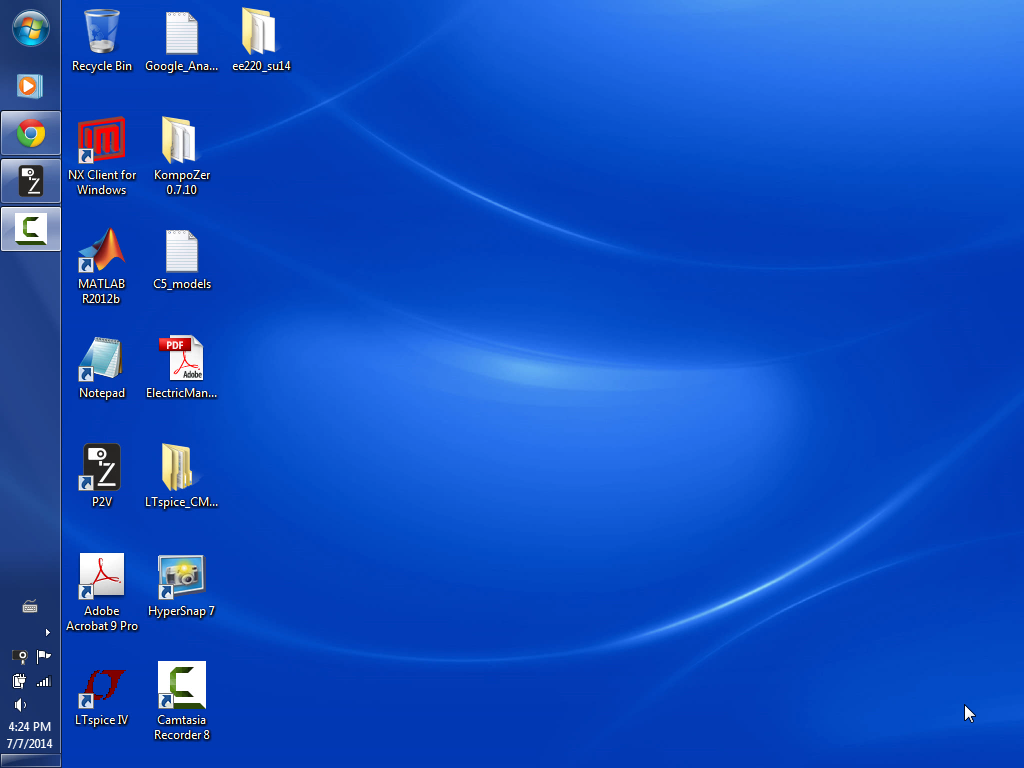Screen dimensions: 1024x768
Task: Open network signal tray icon
Action: click(x=44, y=682)
